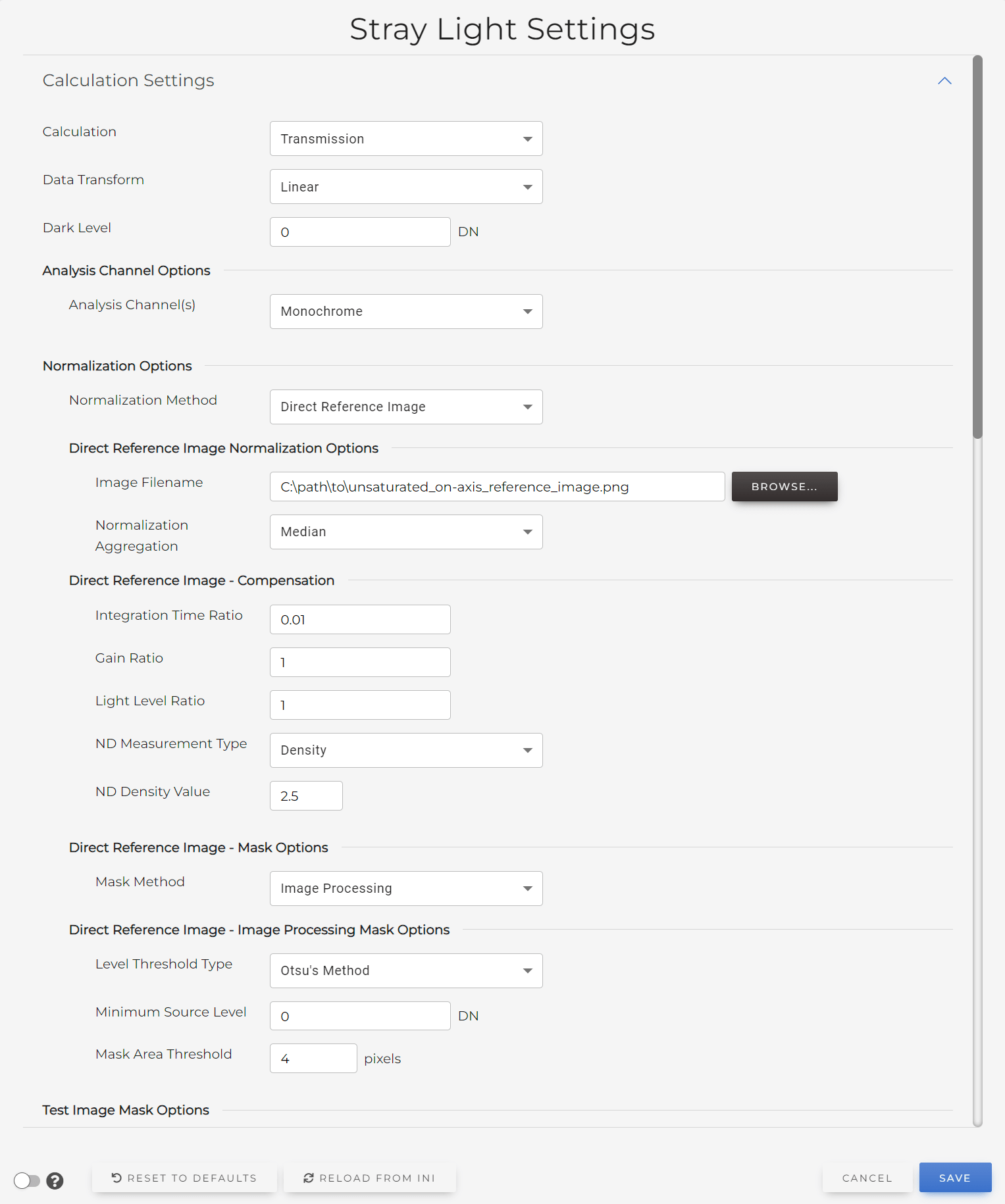1005x1204 pixels.
Task: Click the Save button
Action: click(x=955, y=1178)
